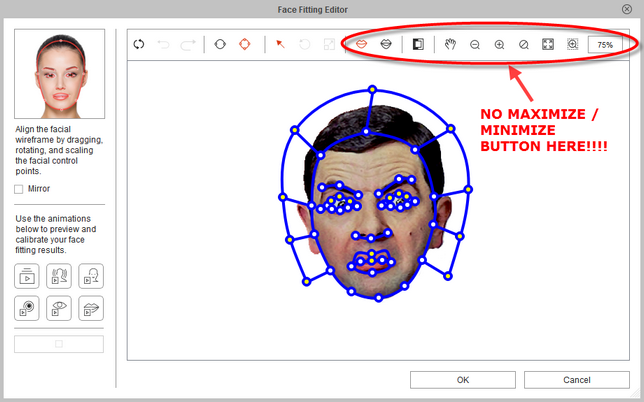
Task: Click the reset circular arrows toolbar icon
Action: click(139, 44)
